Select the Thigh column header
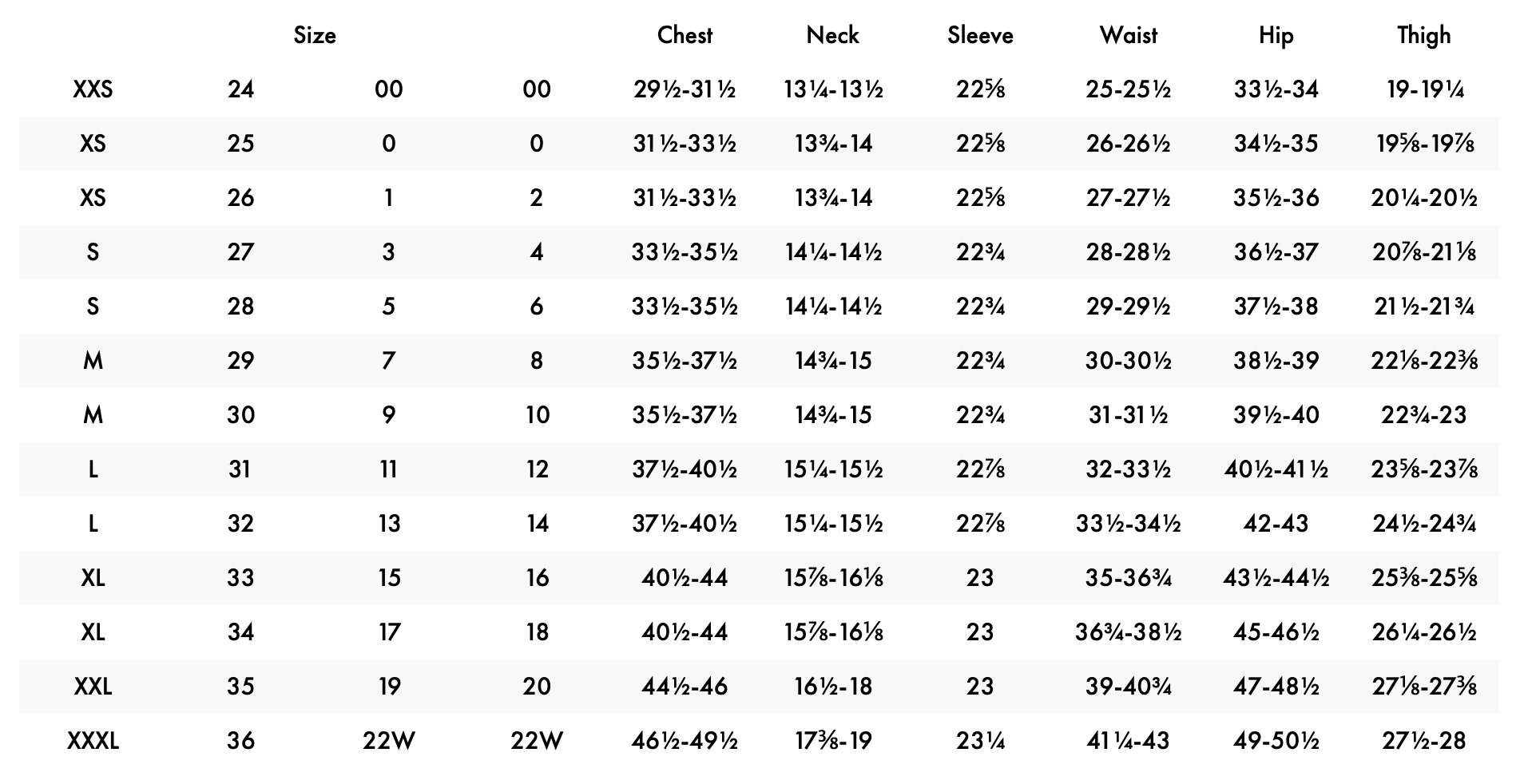Viewport: 1524px width, 784px height. [1423, 35]
